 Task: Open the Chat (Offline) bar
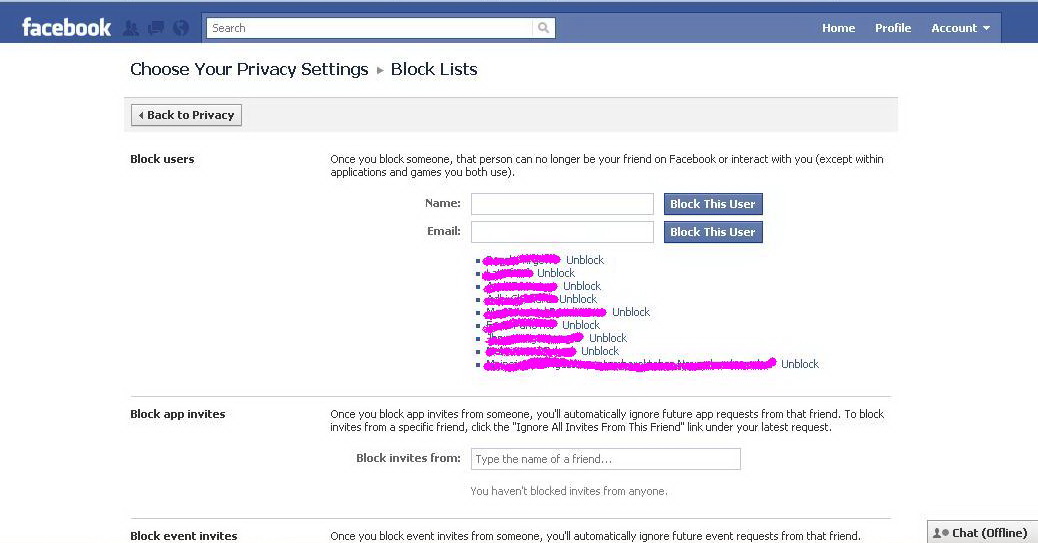982,532
